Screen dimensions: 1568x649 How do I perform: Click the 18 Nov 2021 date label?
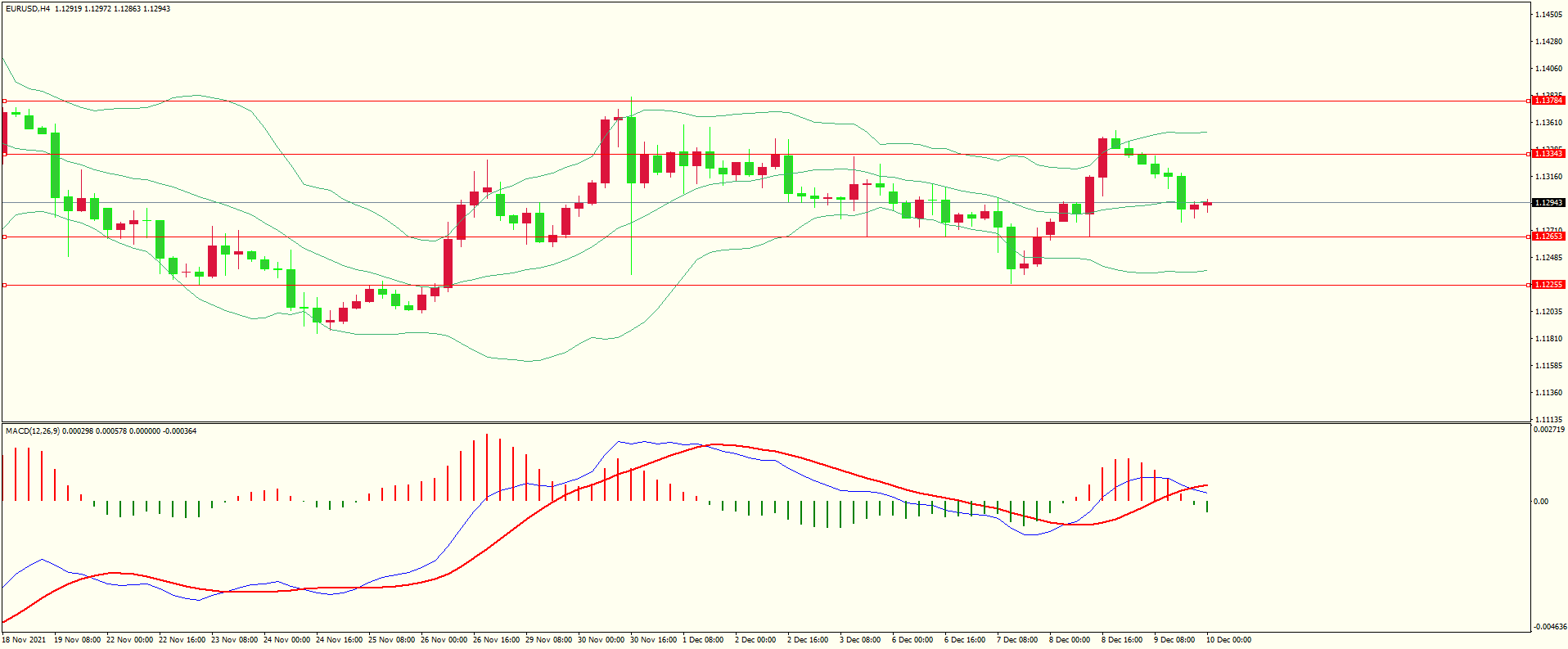tap(25, 640)
